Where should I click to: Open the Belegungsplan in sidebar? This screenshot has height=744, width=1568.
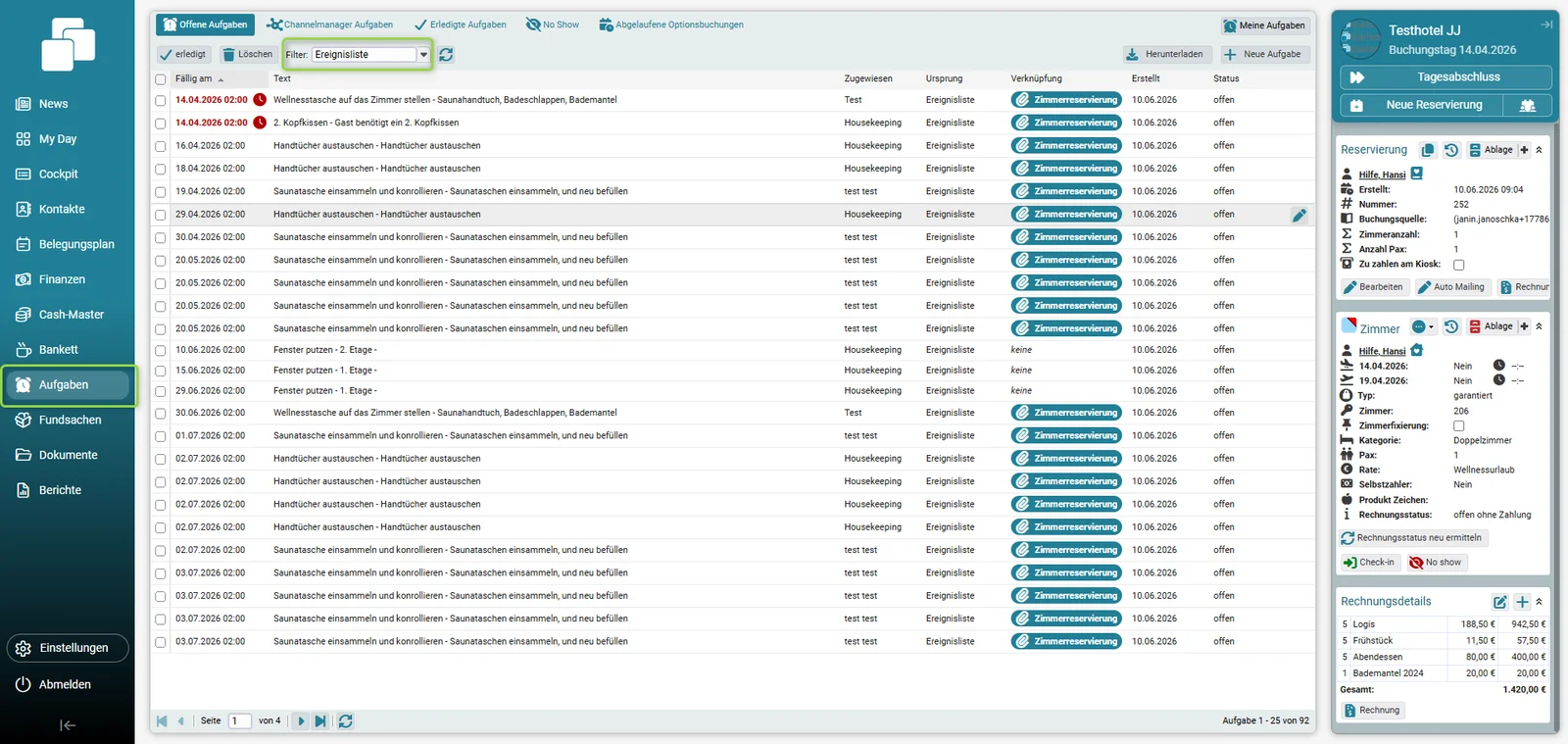(x=66, y=244)
